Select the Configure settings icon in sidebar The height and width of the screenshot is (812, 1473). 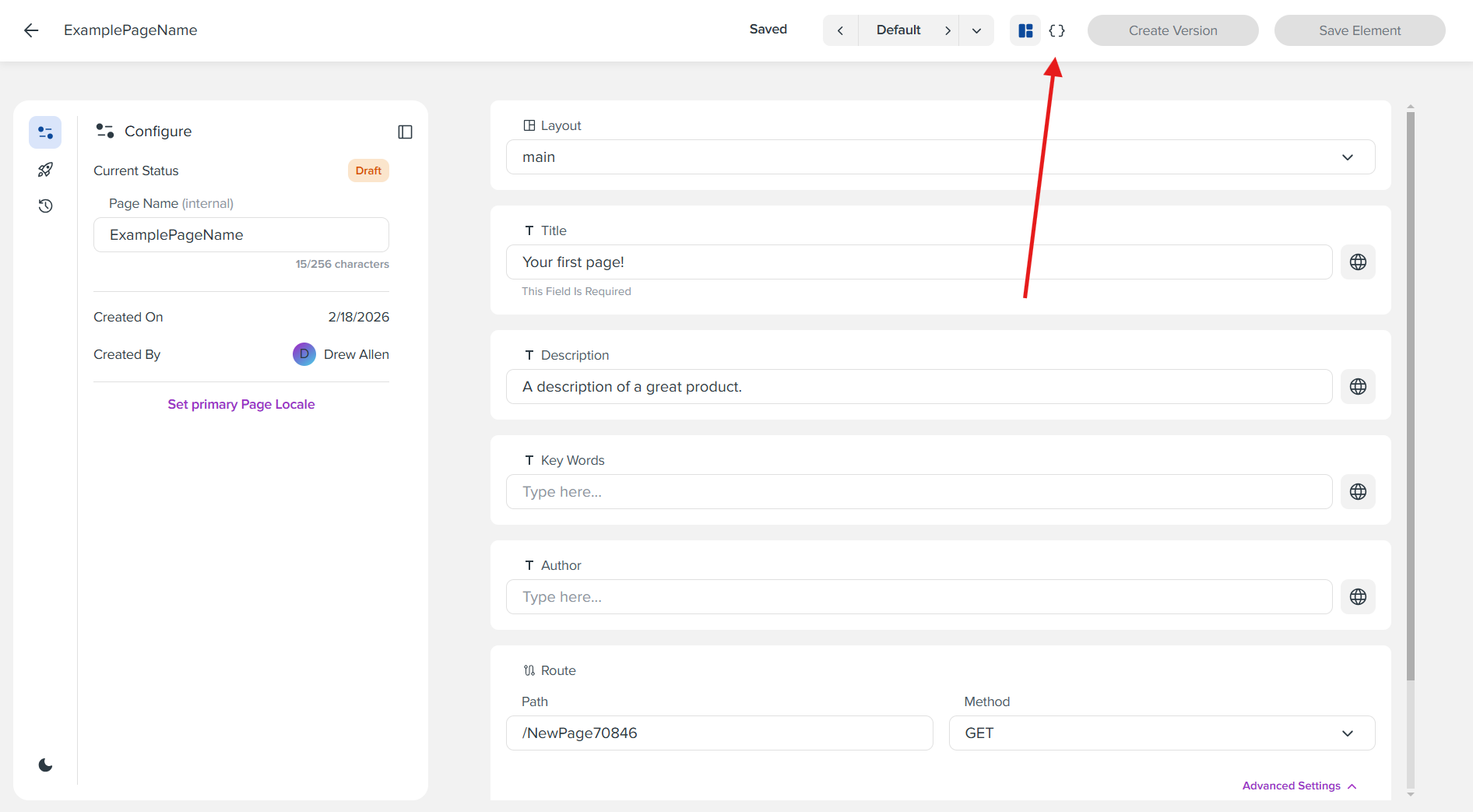click(44, 132)
